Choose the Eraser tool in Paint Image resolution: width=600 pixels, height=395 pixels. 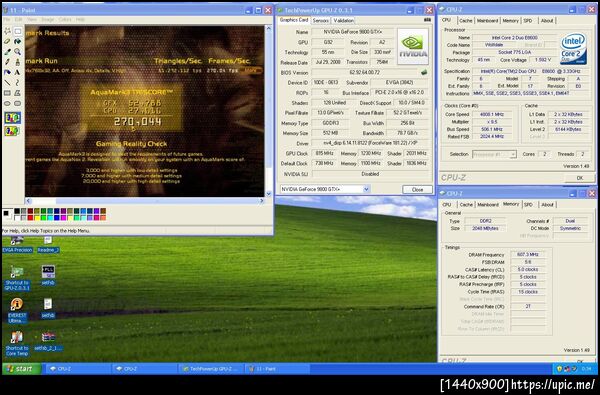7,41
